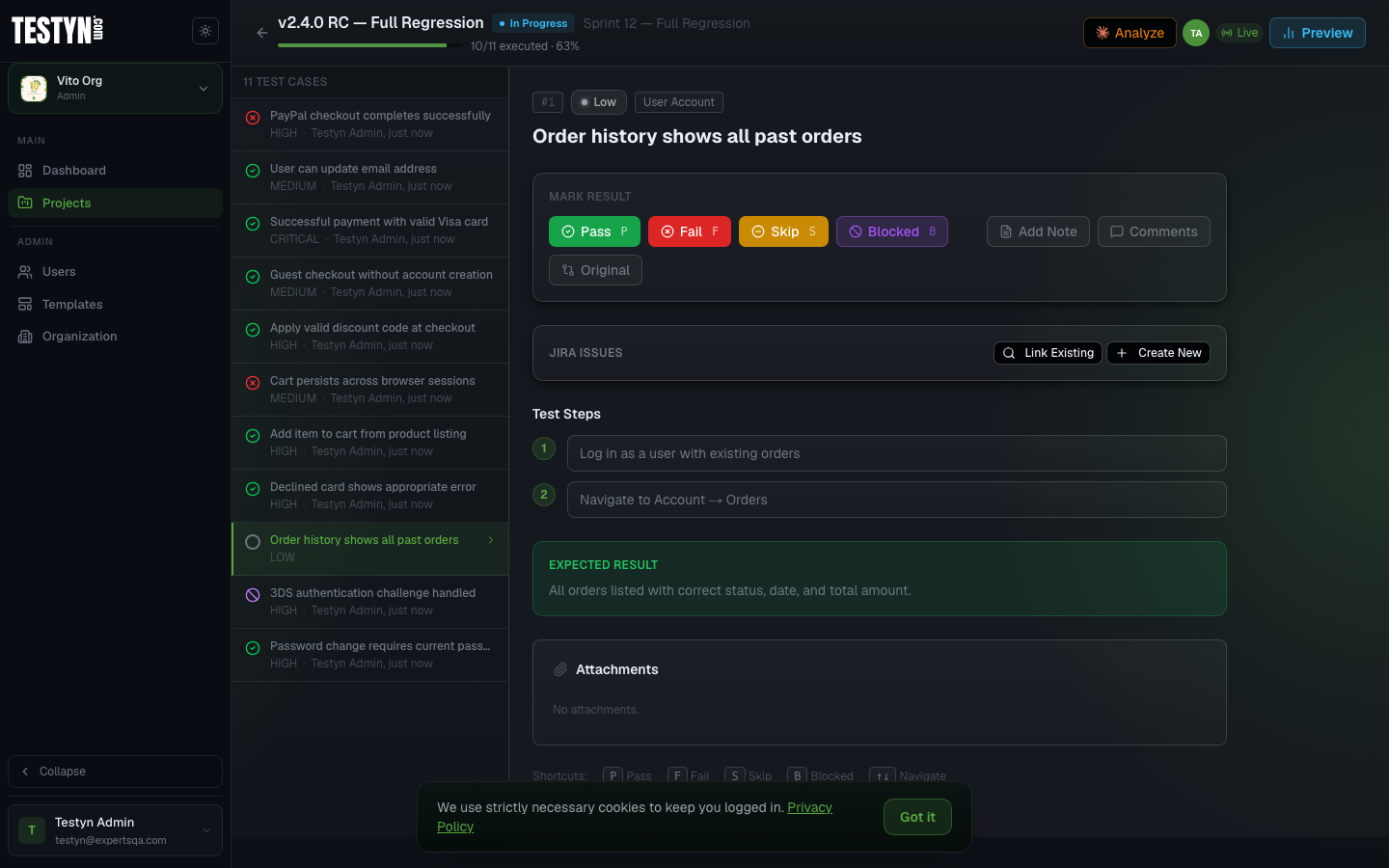Open the Comments button

point(1154,231)
